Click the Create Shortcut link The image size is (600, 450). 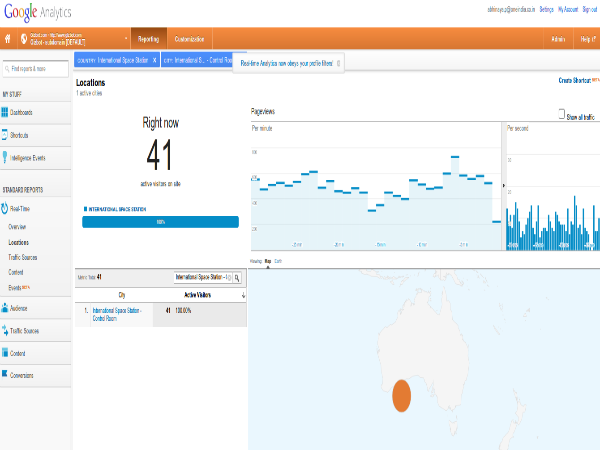(575, 80)
